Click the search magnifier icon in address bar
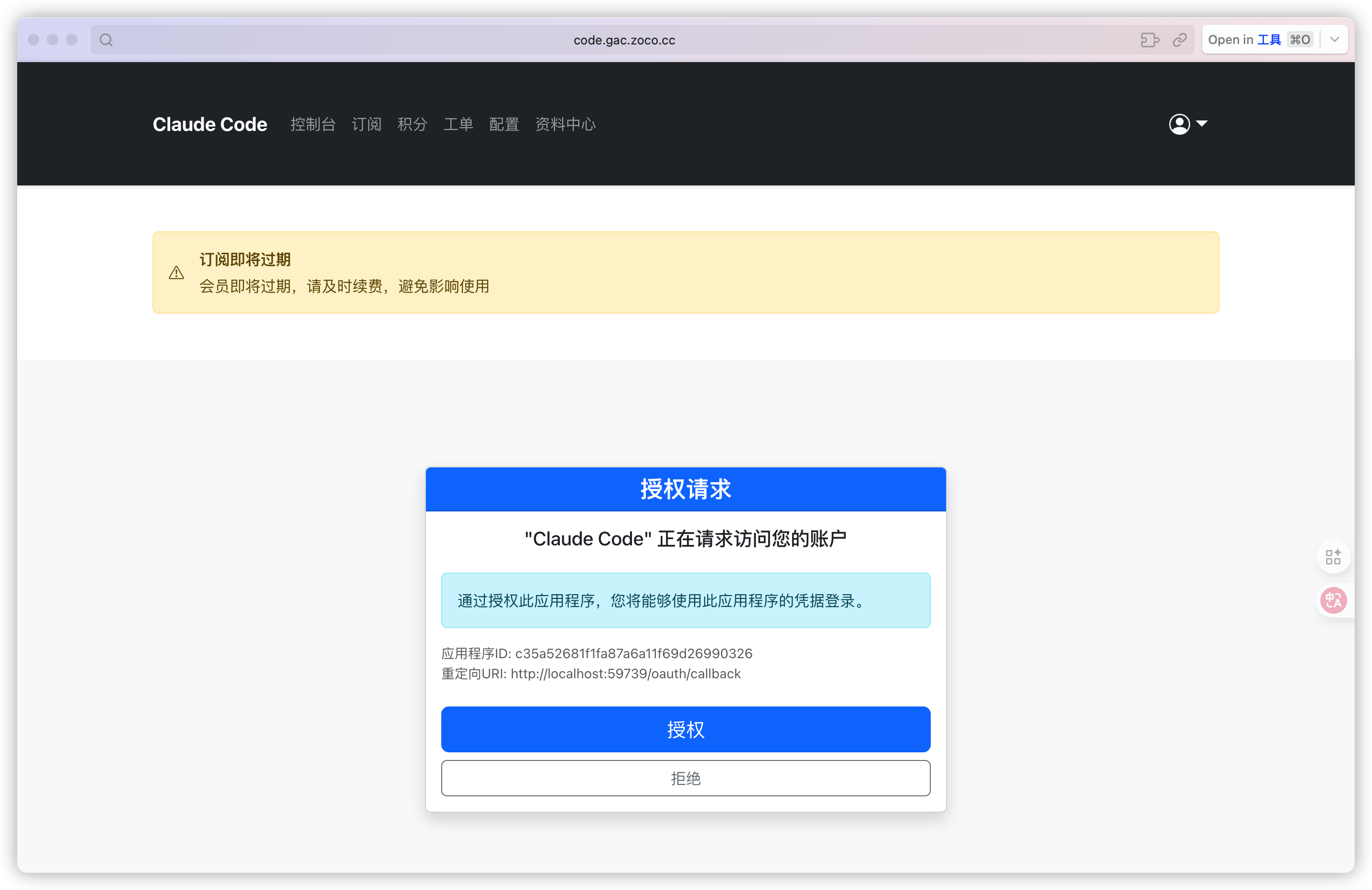The image size is (1372, 890). pos(106,40)
